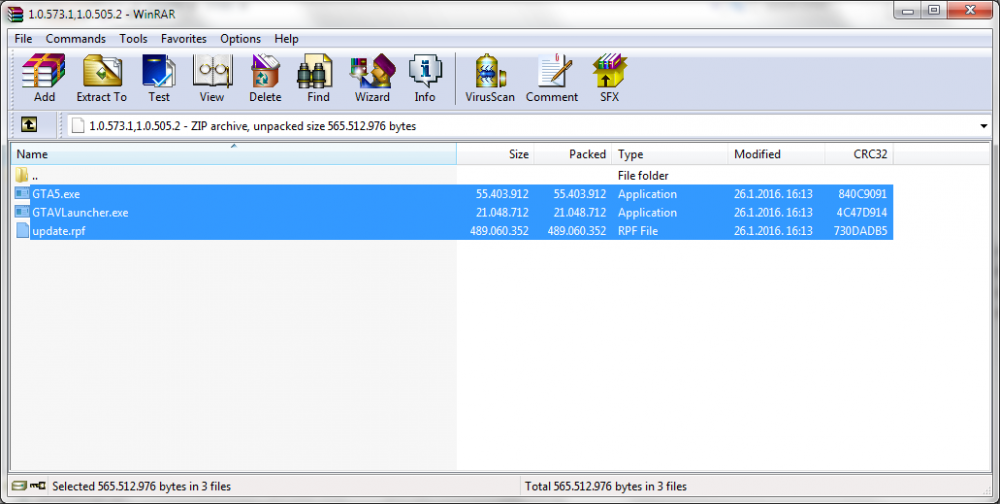Click the key password icon in status bar
1000x504 pixels.
click(x=38, y=485)
